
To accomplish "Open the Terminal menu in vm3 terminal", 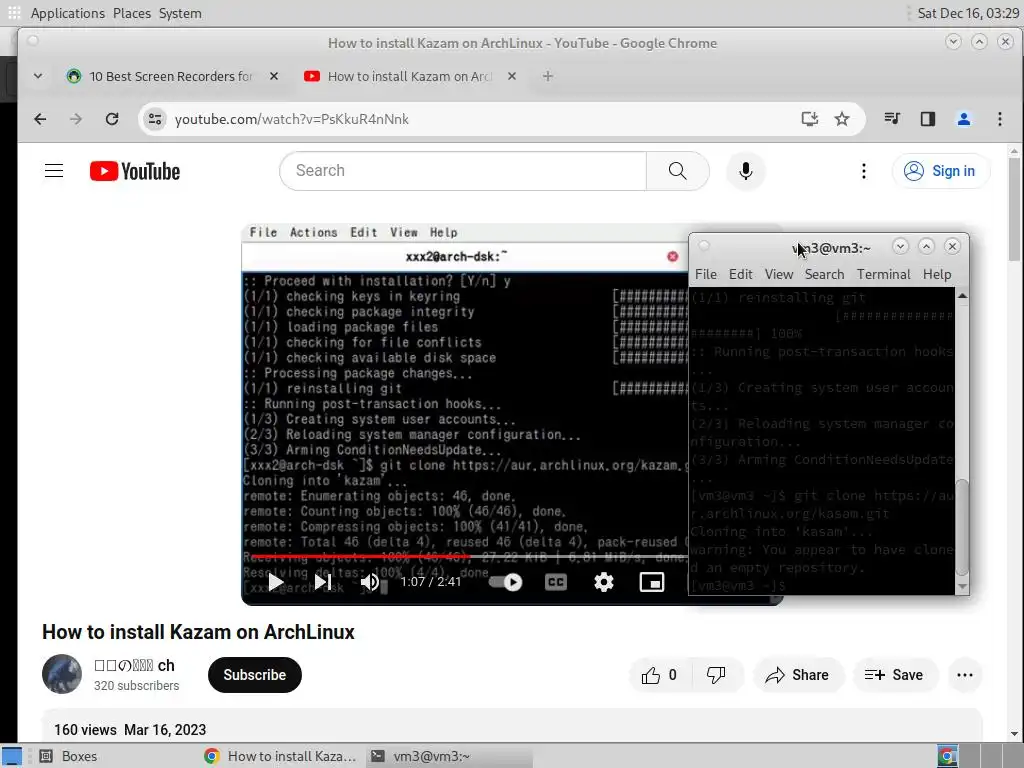I will pyautogui.click(x=884, y=274).
